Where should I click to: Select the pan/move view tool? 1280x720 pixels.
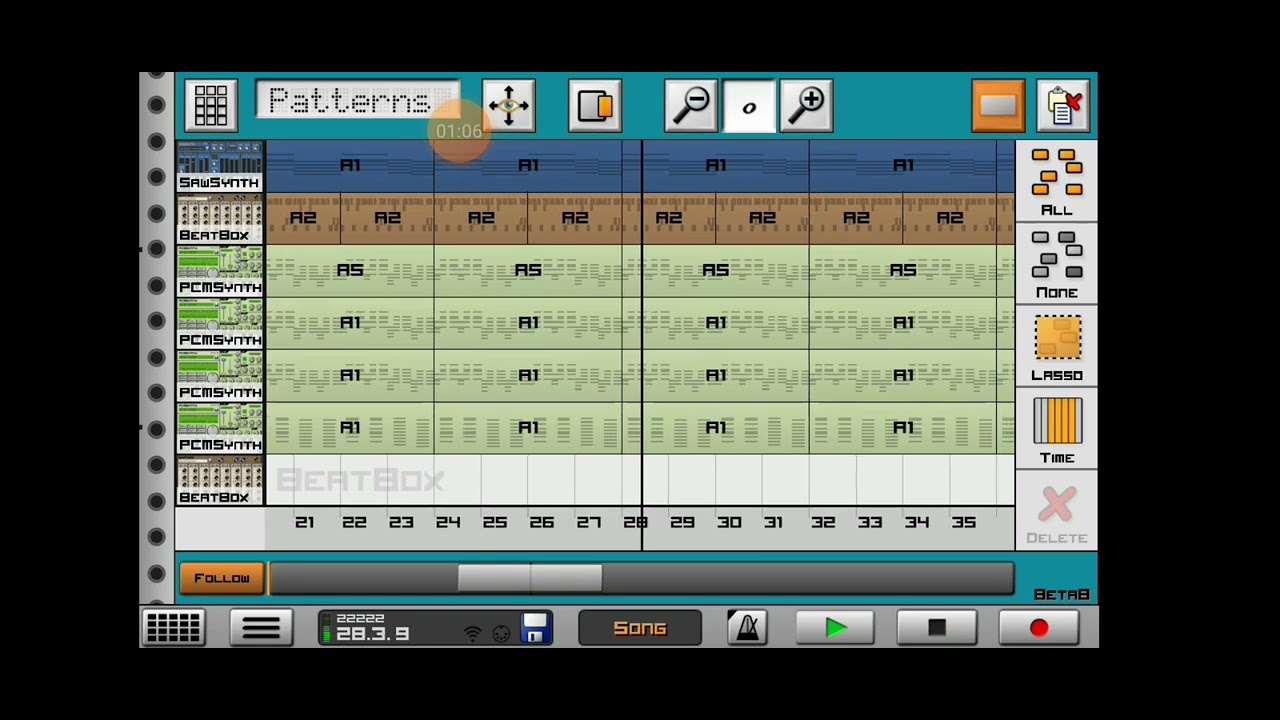[x=508, y=105]
